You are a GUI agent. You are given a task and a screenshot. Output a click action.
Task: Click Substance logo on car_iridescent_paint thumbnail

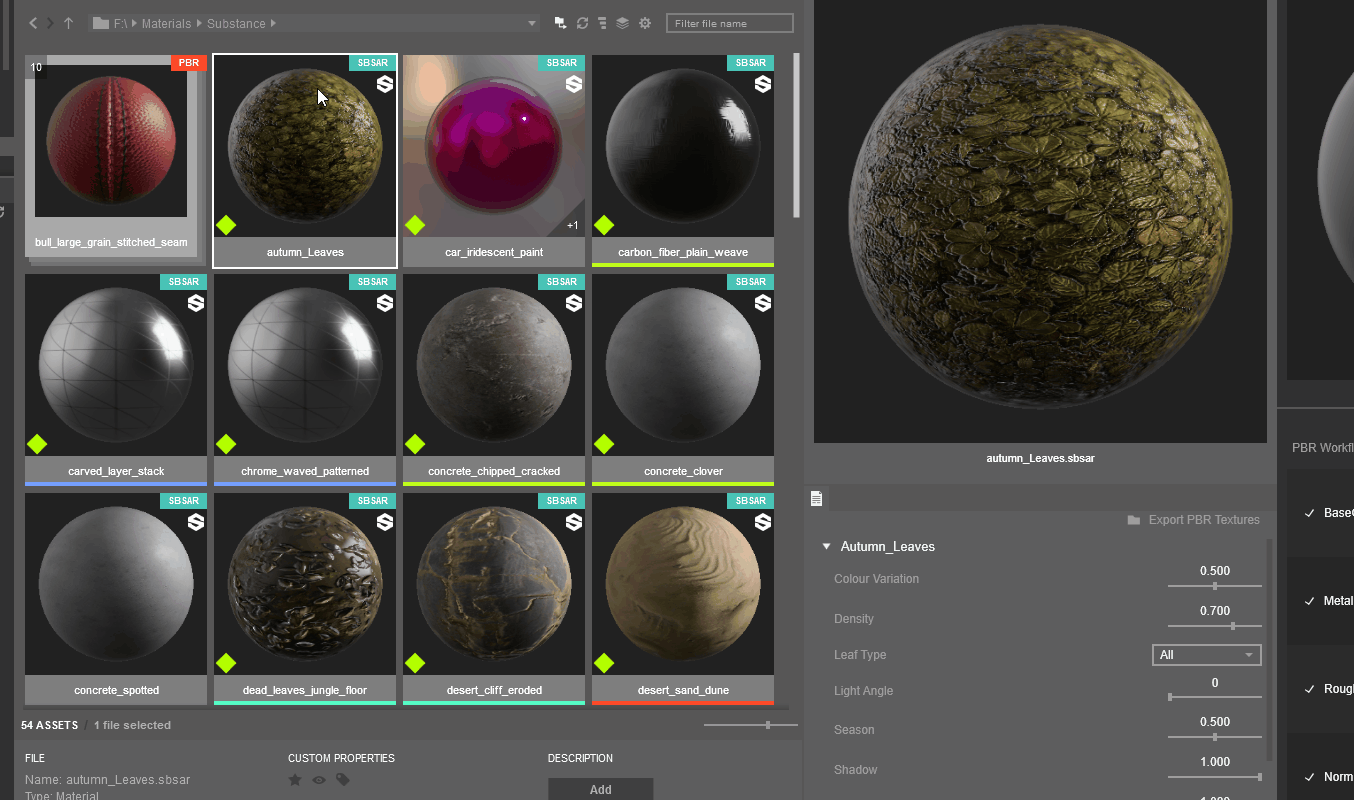[574, 85]
